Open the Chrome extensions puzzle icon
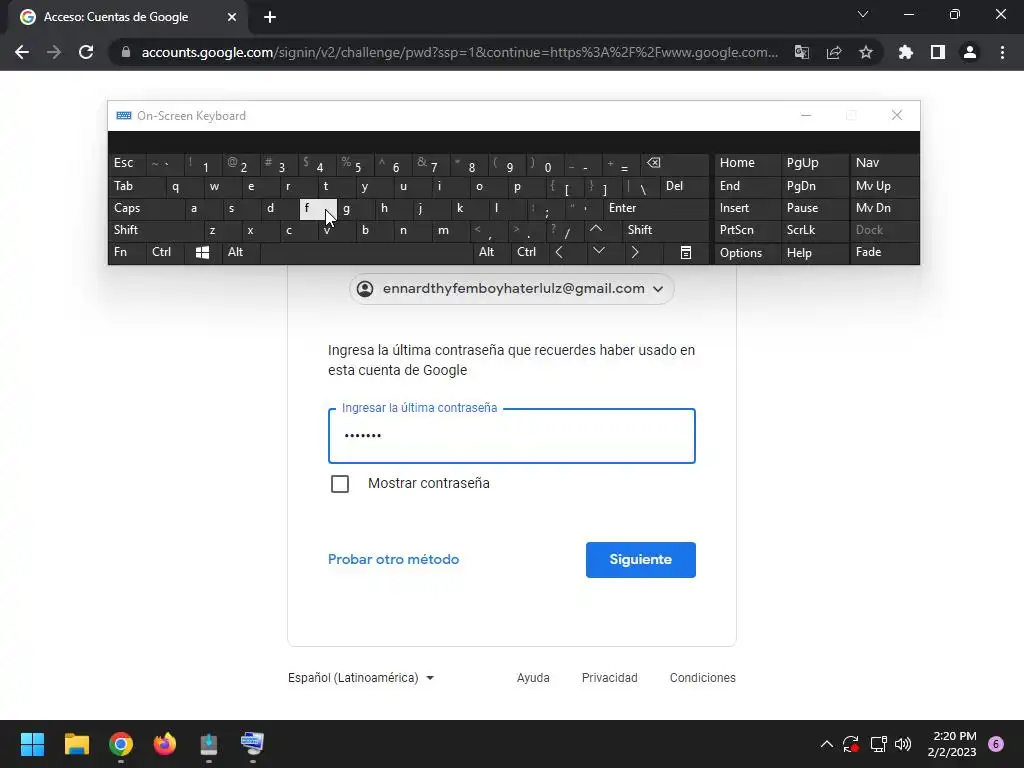The image size is (1024, 768). pos(905,52)
